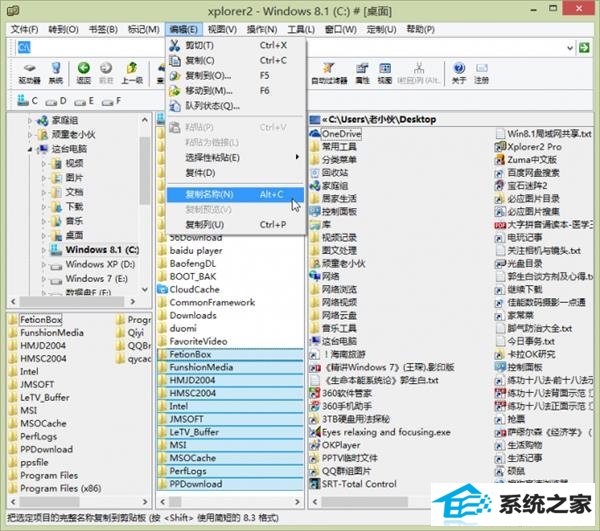
Task: Click the green Go arrow beside address bar
Action: [584, 48]
